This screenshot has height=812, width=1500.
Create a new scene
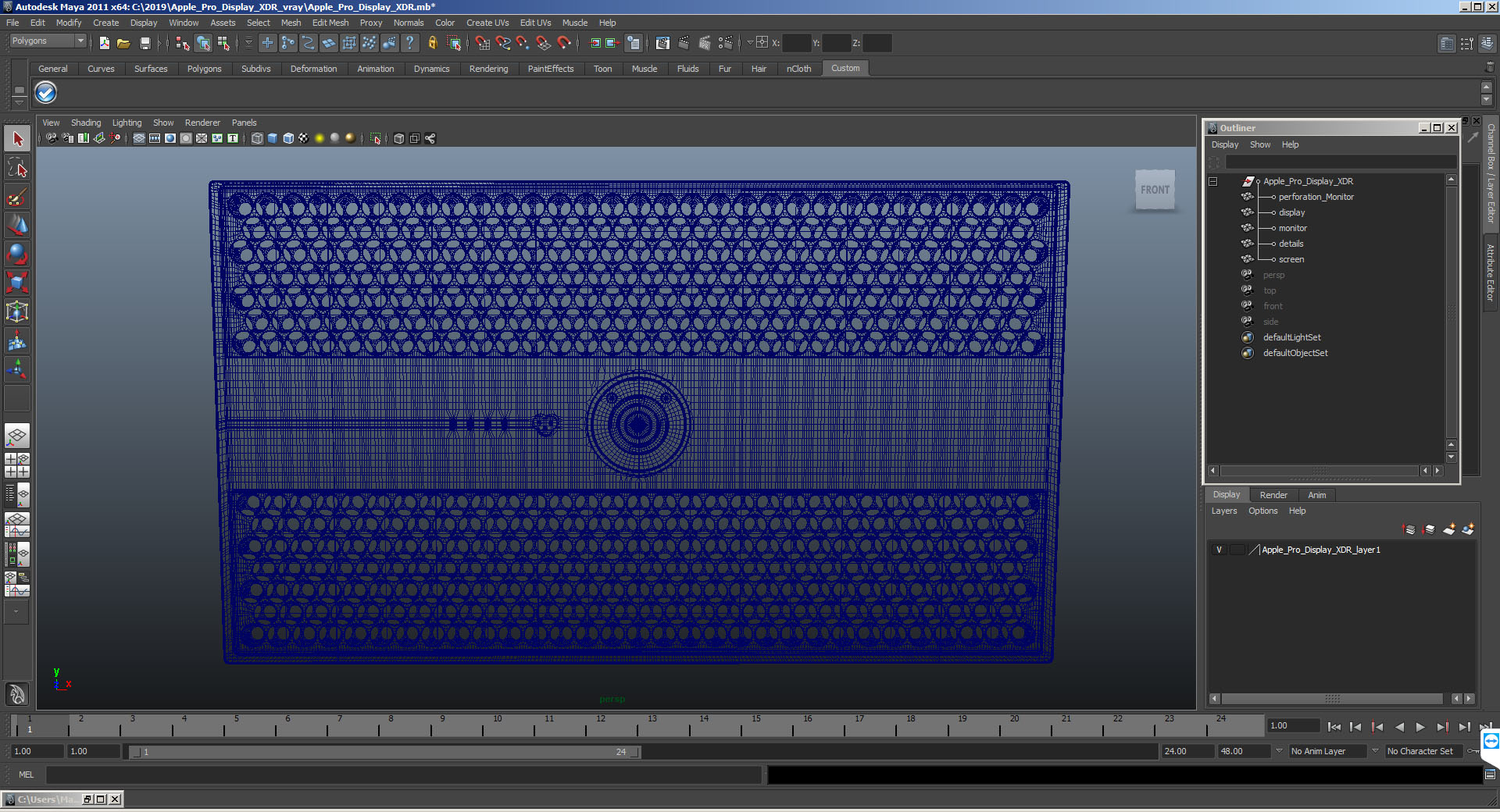[x=104, y=43]
